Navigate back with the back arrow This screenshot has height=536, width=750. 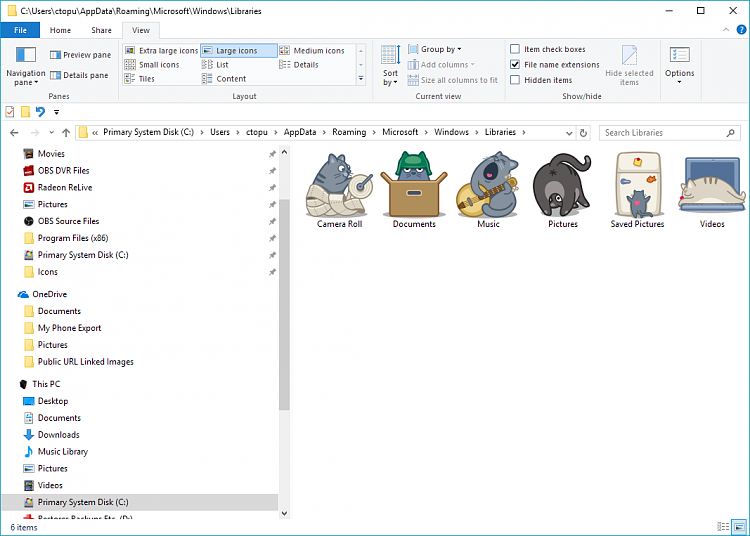coord(14,133)
